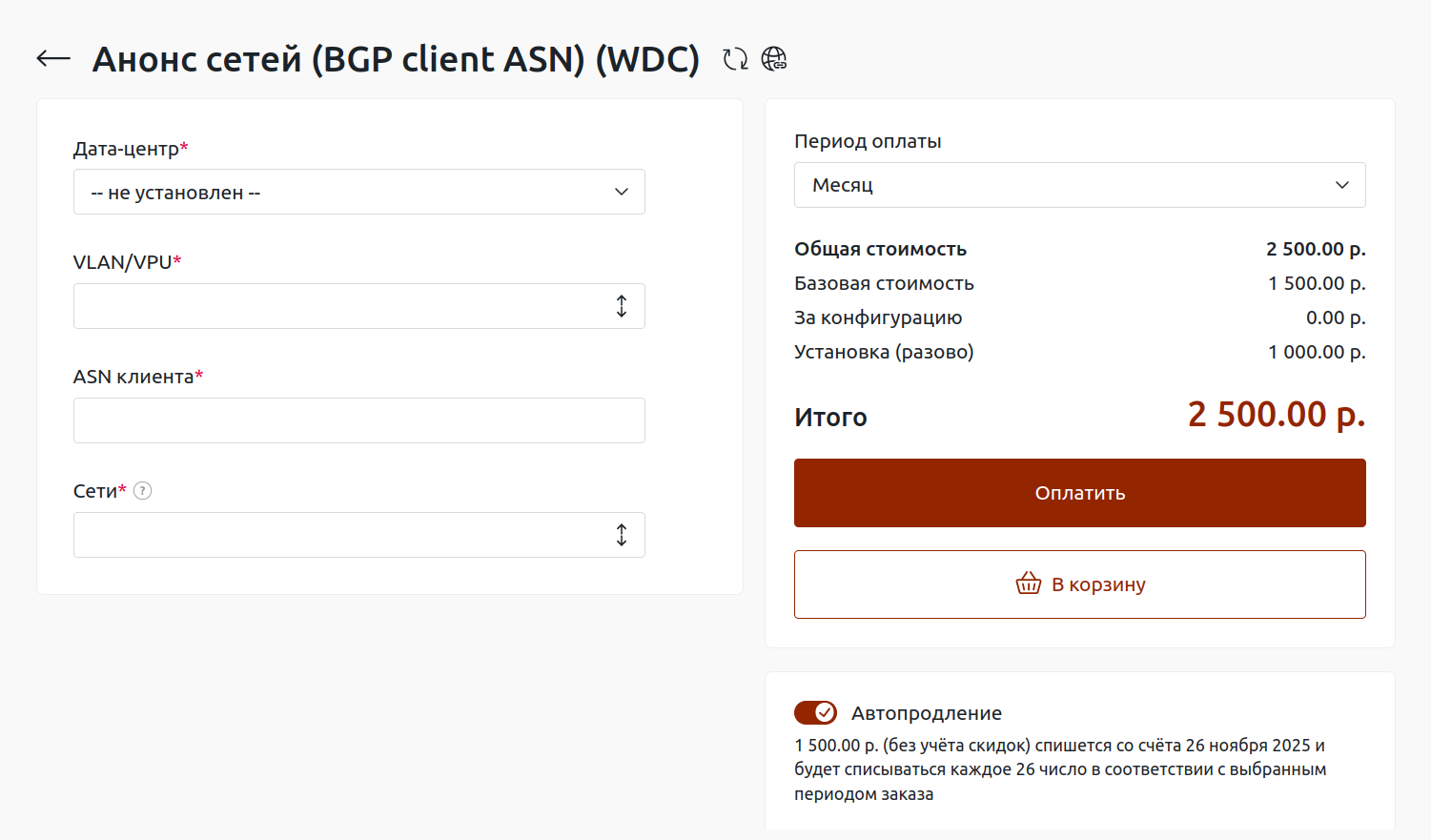Click the refresh icon beside the title
1431x840 pixels.
pos(735,59)
